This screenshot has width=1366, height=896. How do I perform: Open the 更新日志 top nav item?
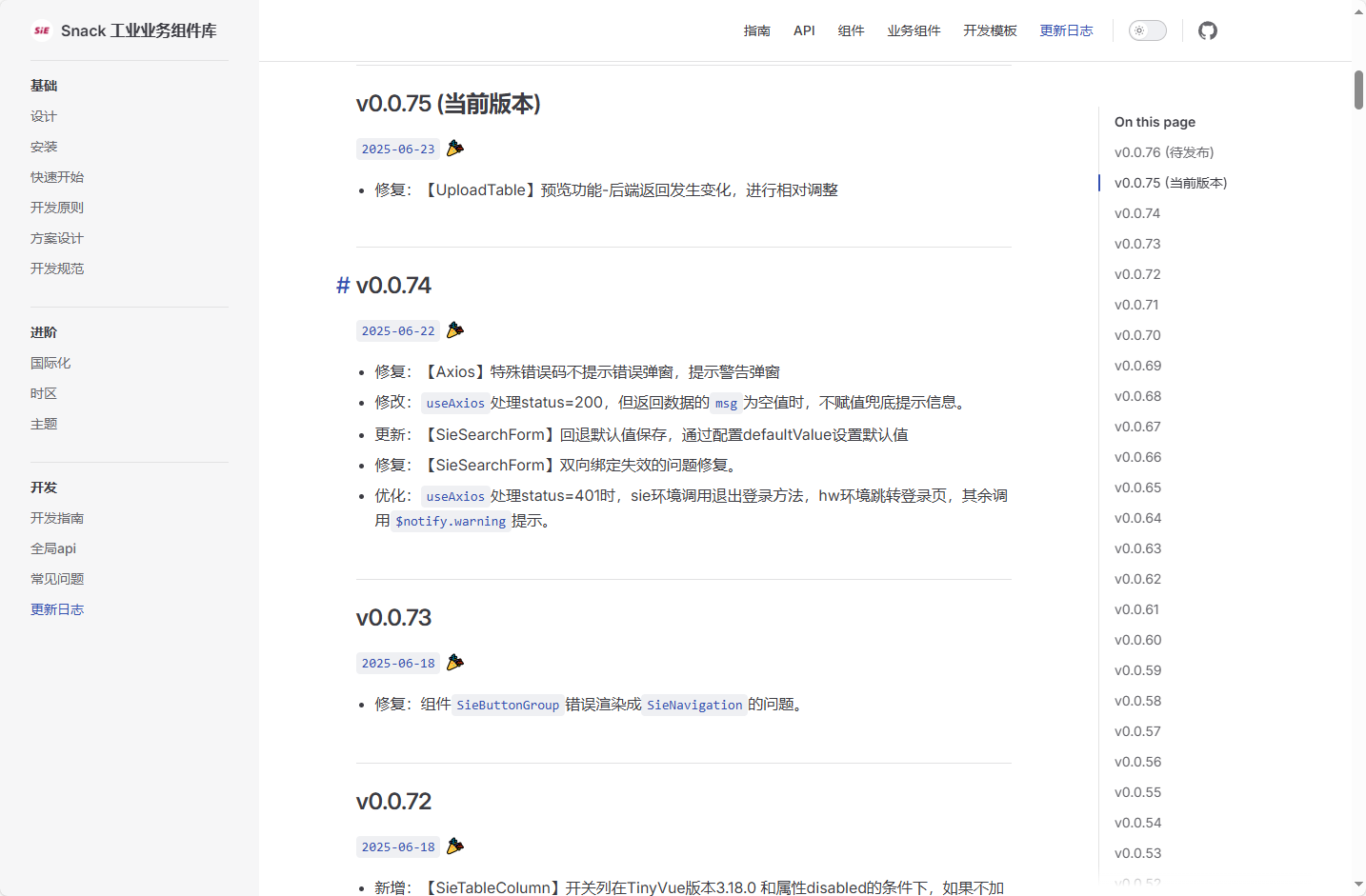click(x=1066, y=30)
